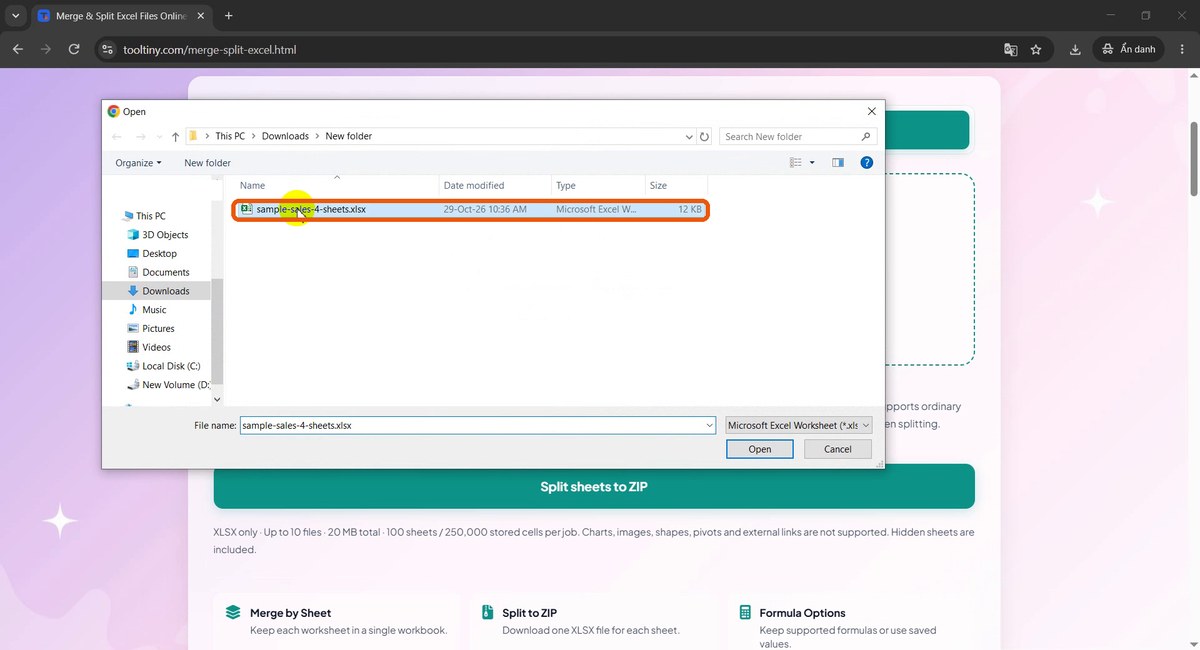Open Pictures in navigation pane
The height and width of the screenshot is (650, 1200).
click(x=151, y=328)
